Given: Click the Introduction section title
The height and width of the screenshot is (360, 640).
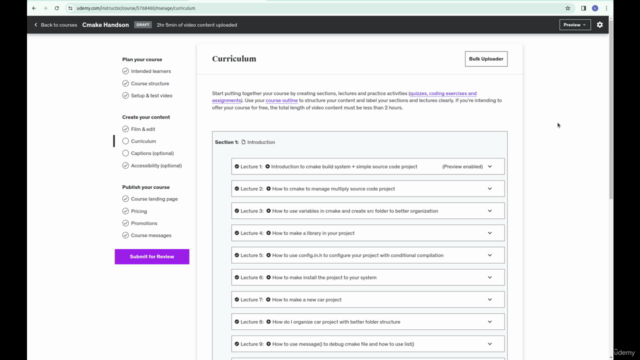Looking at the screenshot, I should click(x=261, y=142).
